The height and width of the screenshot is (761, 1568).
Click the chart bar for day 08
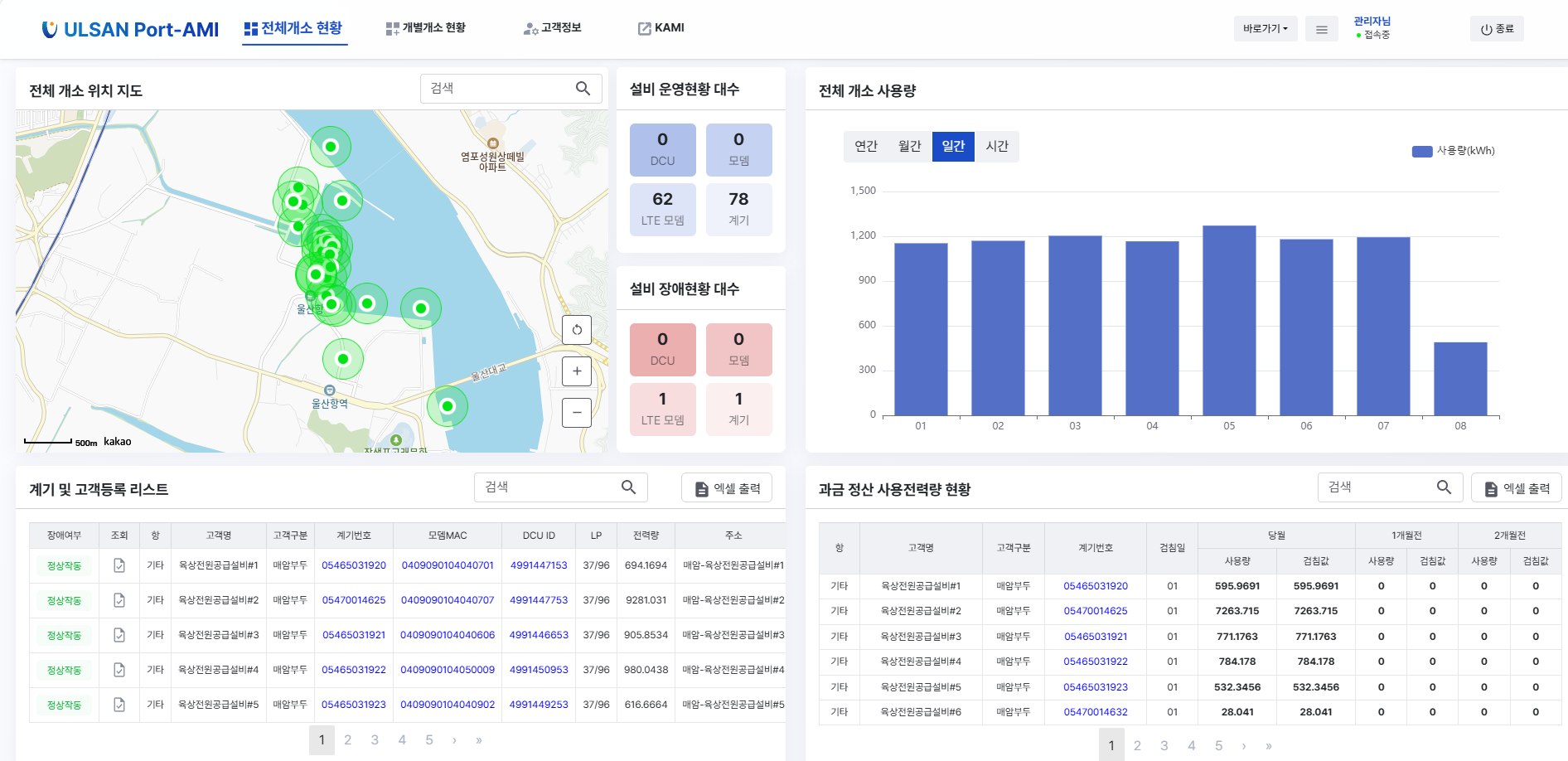click(1460, 379)
